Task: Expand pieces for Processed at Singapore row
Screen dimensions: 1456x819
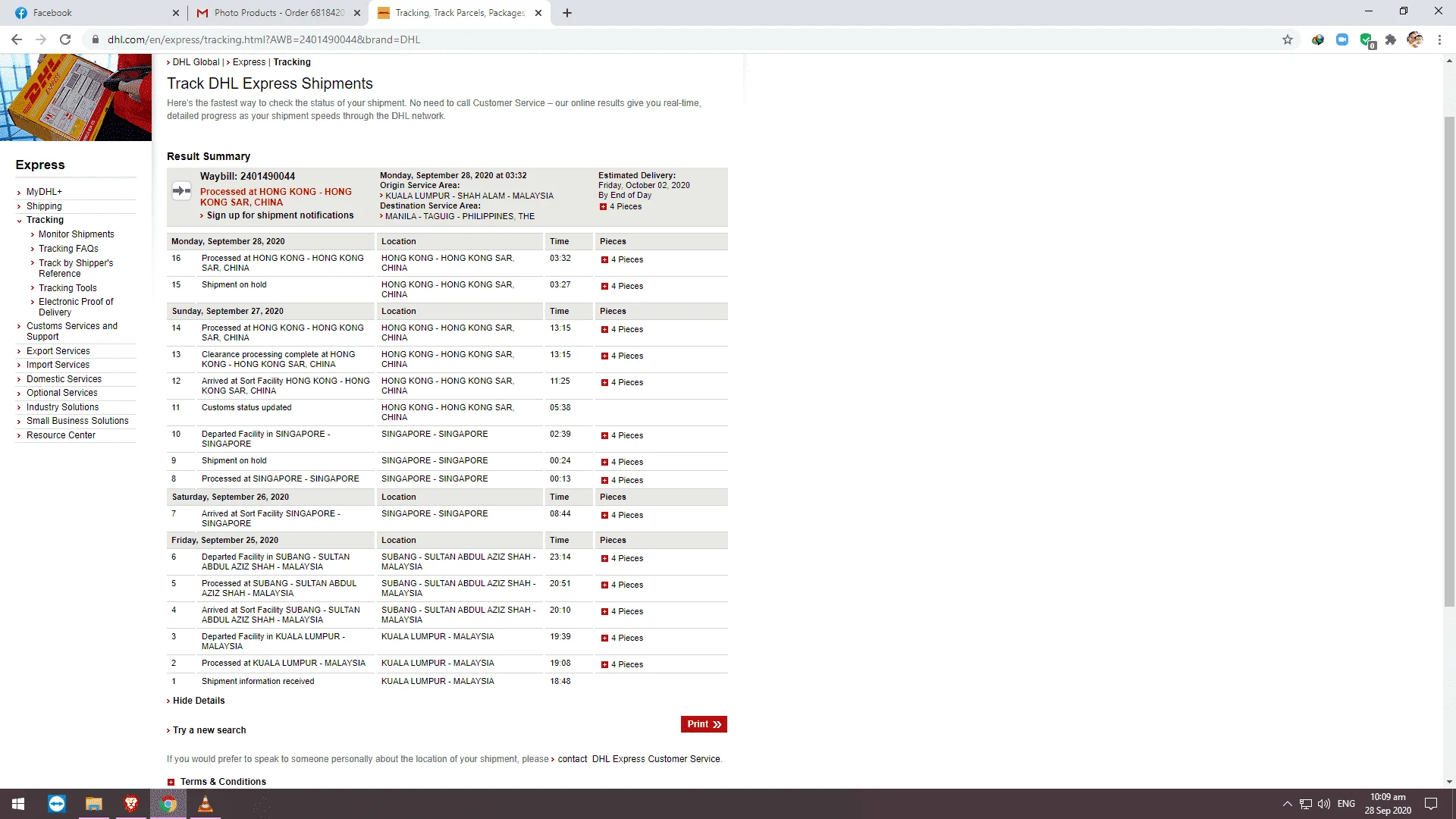Action: pos(604,481)
